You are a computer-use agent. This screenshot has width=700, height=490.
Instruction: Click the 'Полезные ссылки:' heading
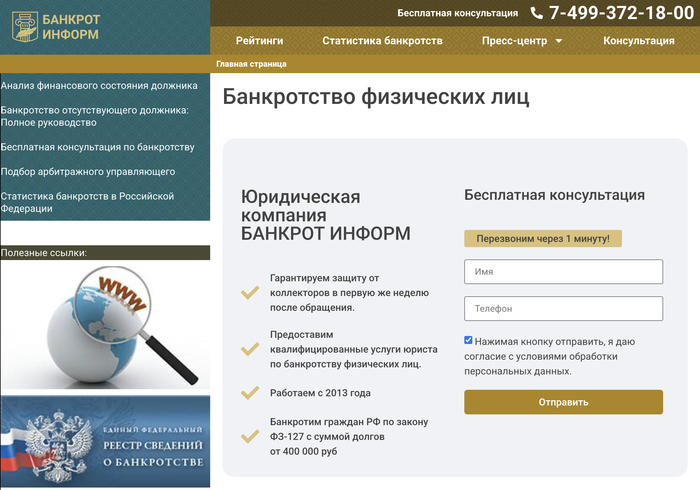[44, 253]
